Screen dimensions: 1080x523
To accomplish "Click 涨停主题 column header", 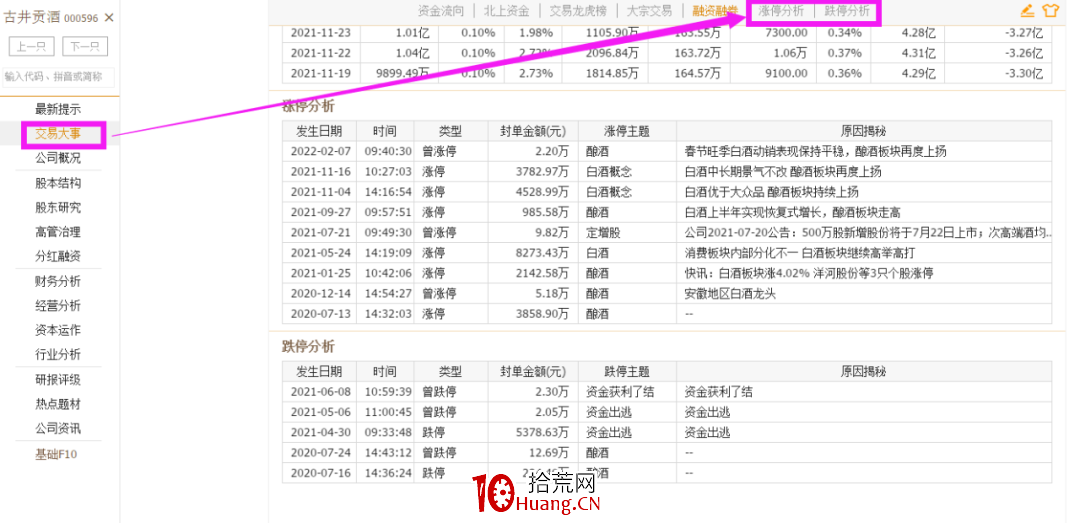I will 627,131.
